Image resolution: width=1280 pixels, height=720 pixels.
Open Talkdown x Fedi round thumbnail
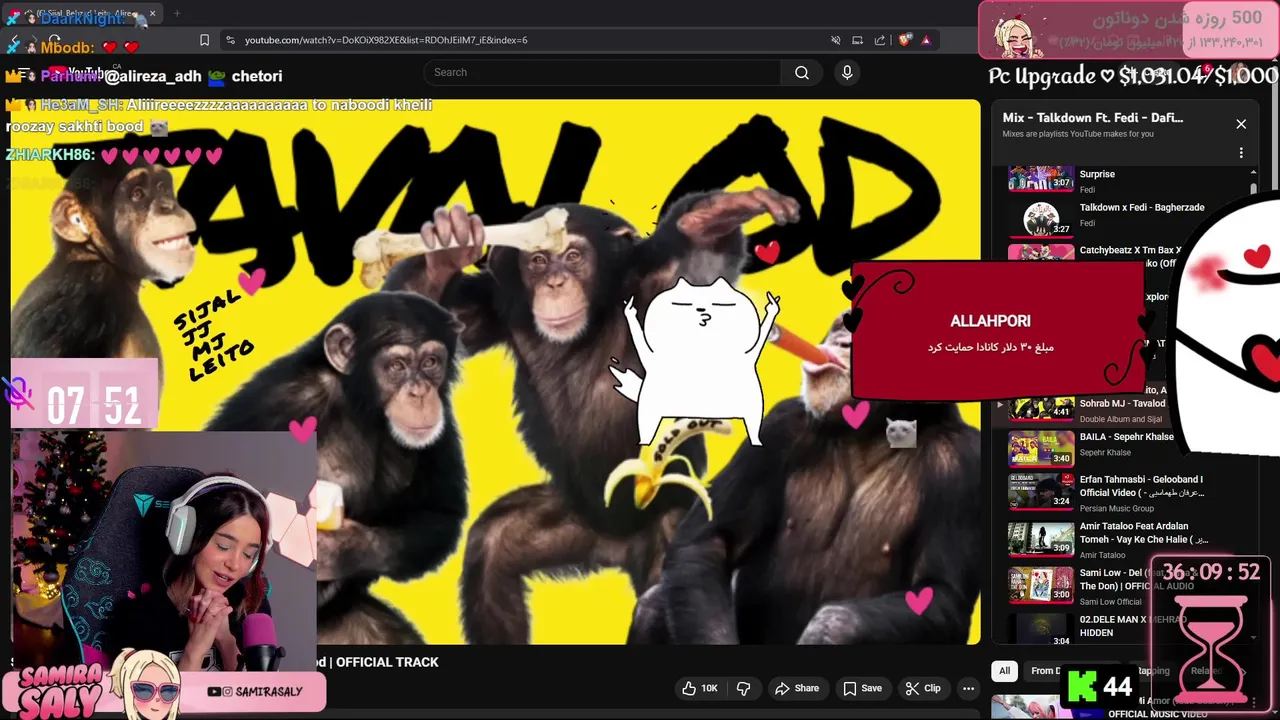click(1041, 219)
